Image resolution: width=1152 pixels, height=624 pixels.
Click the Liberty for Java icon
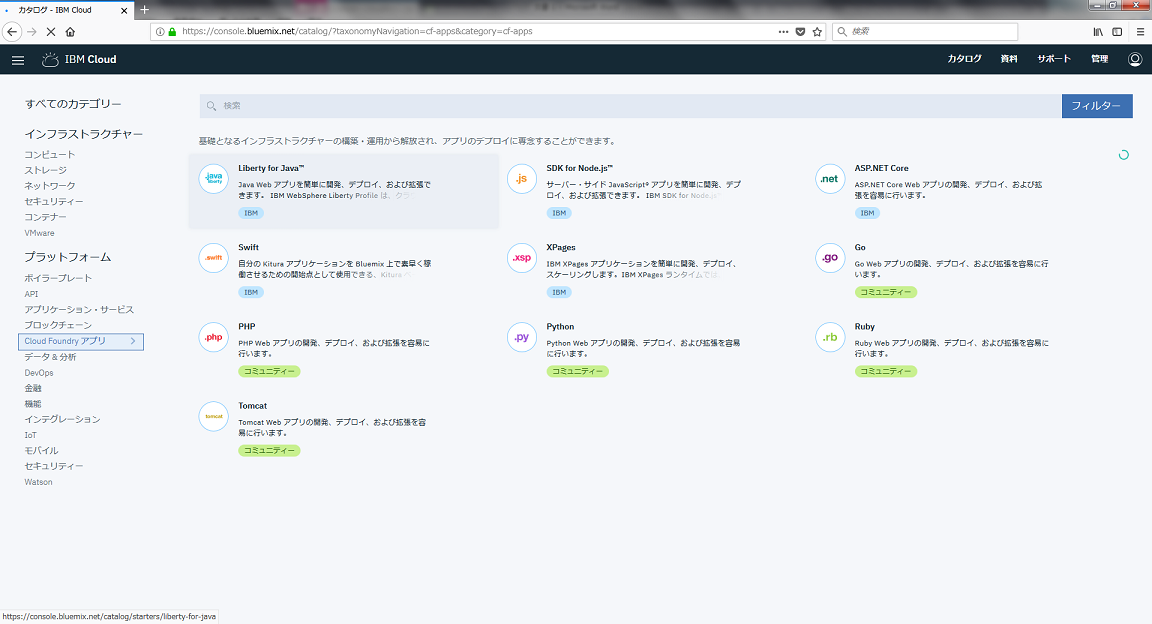pyautogui.click(x=214, y=179)
